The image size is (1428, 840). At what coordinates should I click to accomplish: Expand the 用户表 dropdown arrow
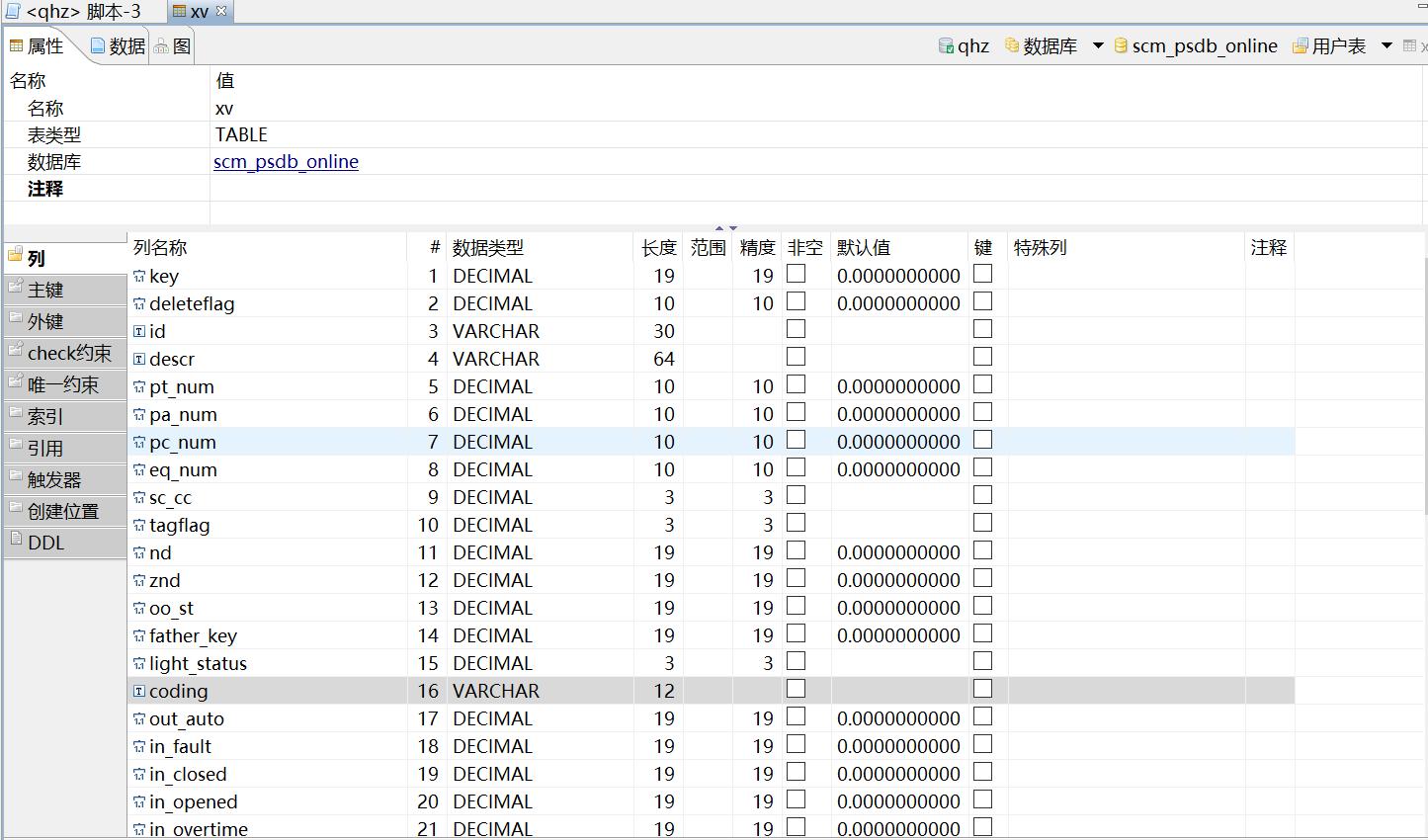pos(1386,45)
